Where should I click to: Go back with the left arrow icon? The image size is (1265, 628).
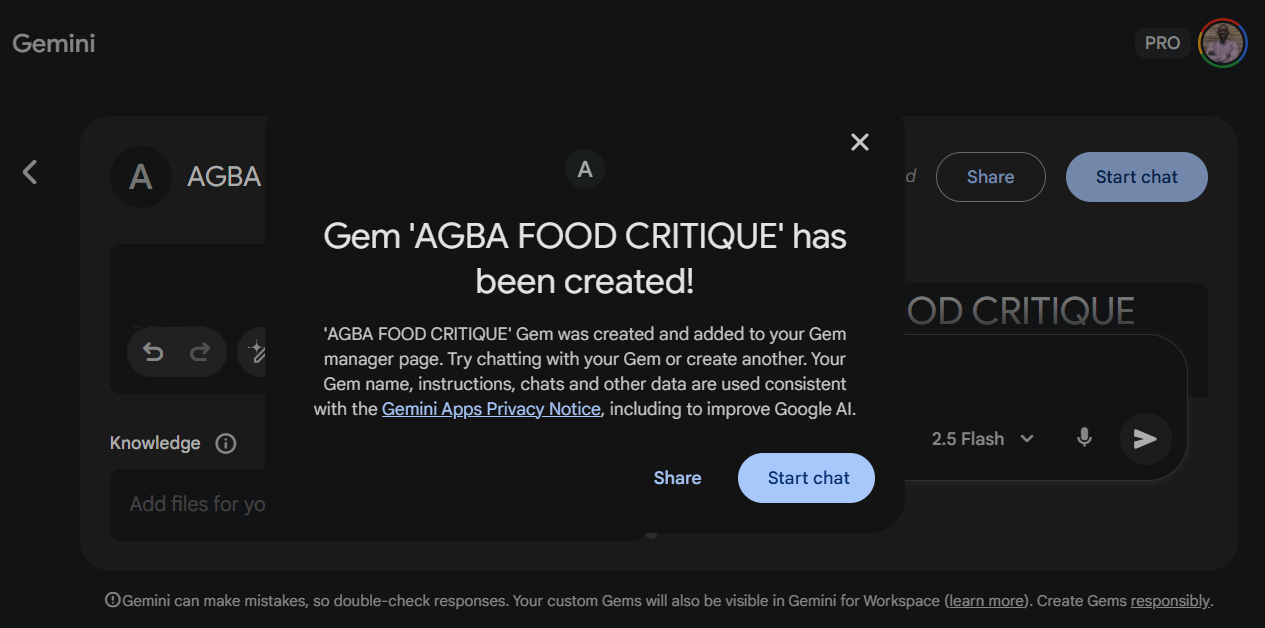point(30,172)
